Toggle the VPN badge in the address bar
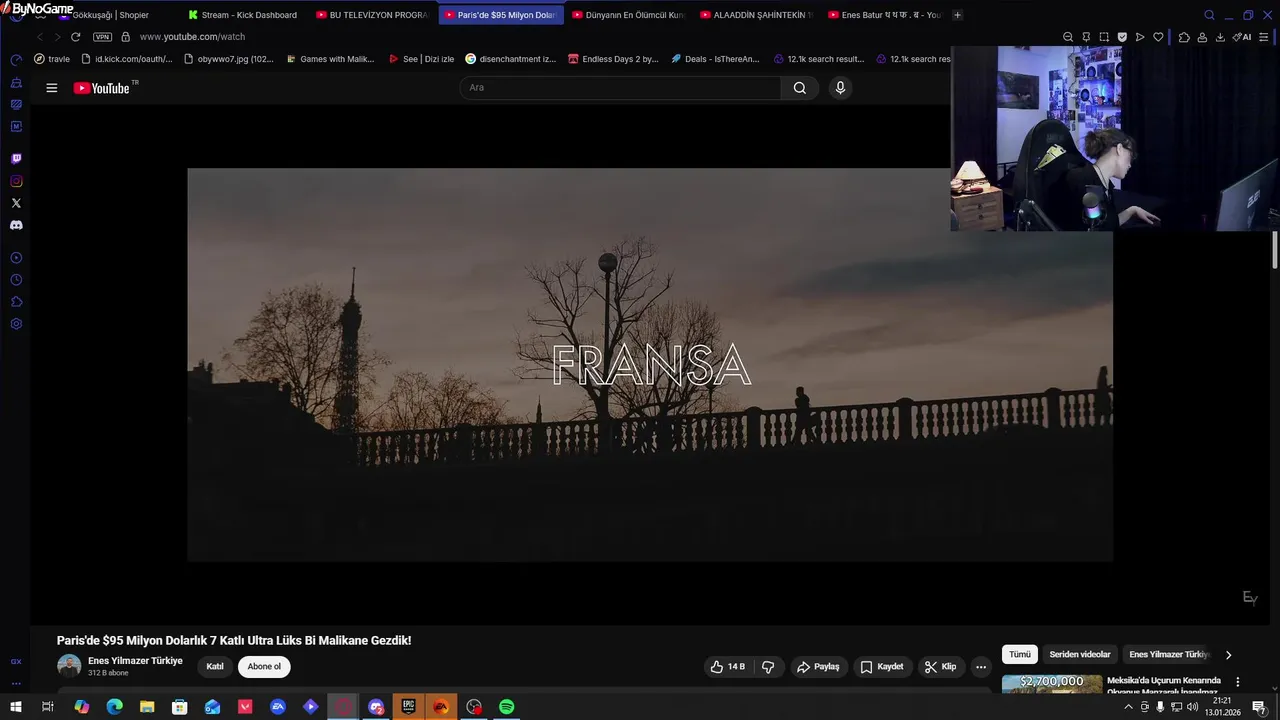 pos(102,37)
